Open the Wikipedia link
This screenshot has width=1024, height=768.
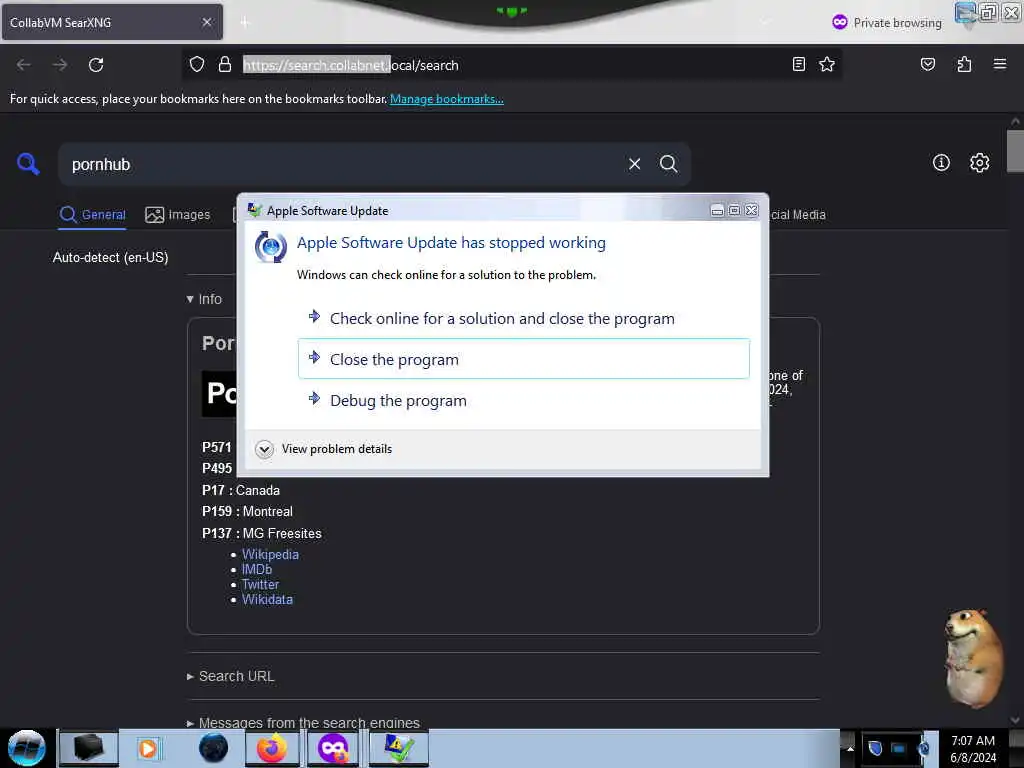(x=270, y=554)
